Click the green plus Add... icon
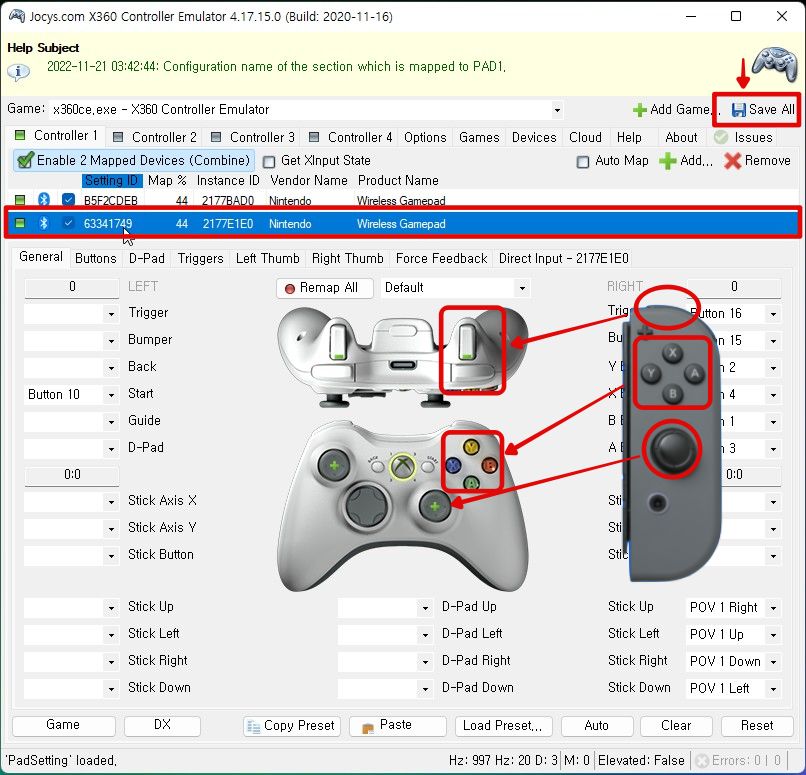This screenshot has height=775, width=806. 667,161
